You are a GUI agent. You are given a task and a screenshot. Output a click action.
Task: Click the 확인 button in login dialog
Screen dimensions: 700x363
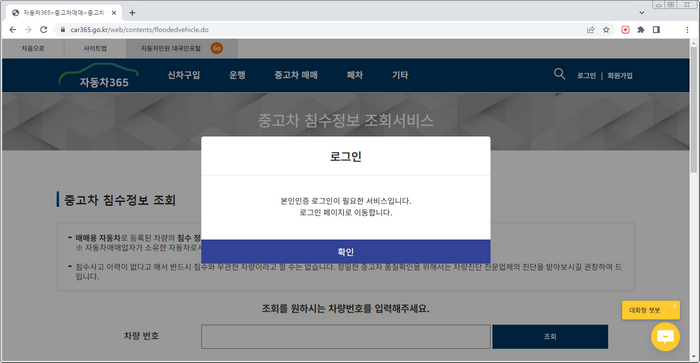tap(346, 251)
